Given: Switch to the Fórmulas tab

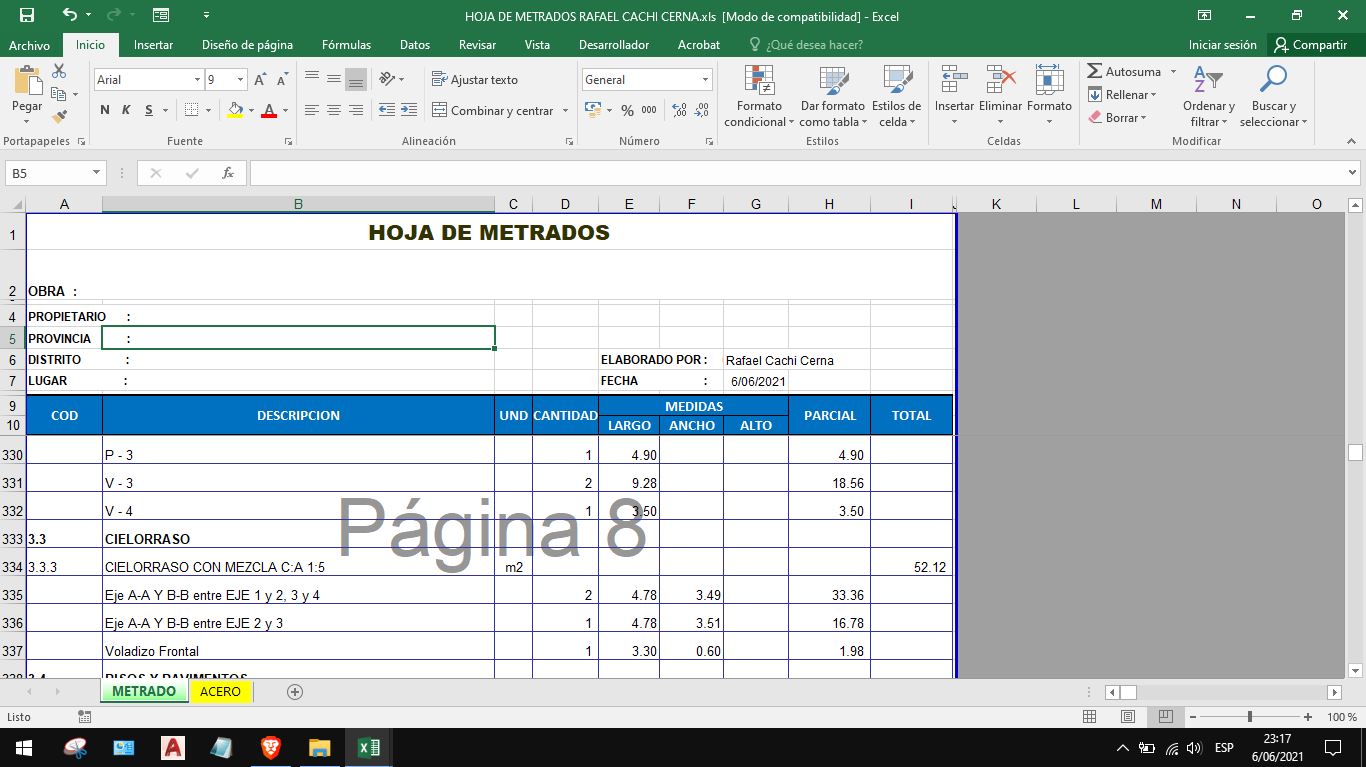Looking at the screenshot, I should coord(346,45).
